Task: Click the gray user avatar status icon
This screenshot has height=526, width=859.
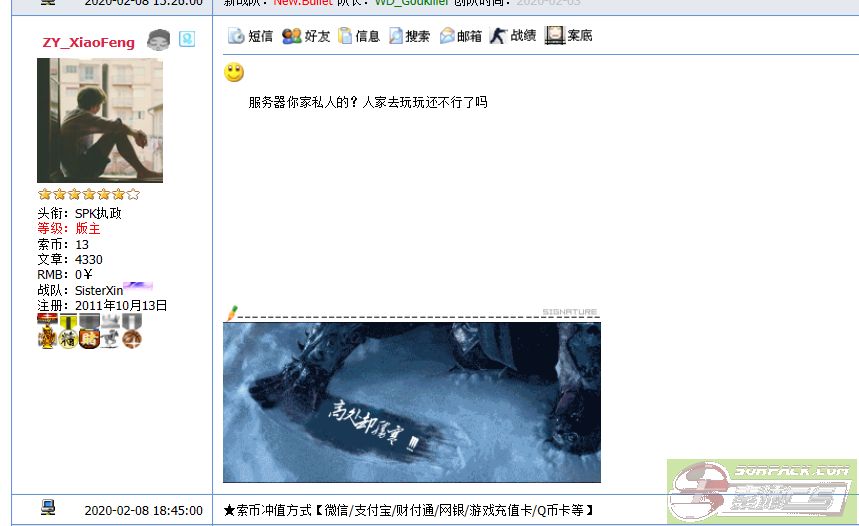Action: pyautogui.click(x=159, y=40)
